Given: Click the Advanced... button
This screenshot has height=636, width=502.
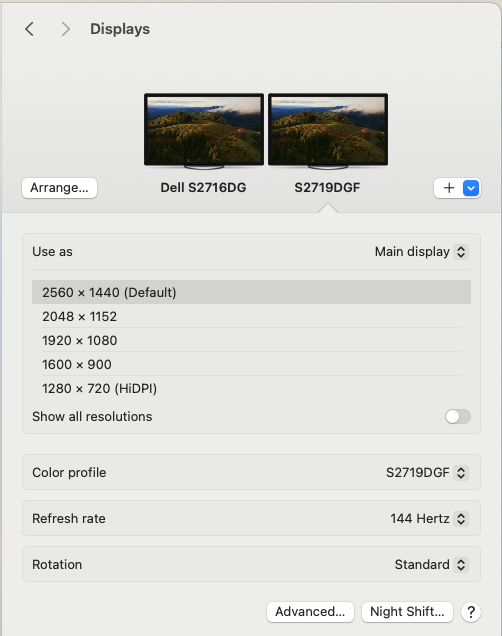Looking at the screenshot, I should [x=310, y=612].
